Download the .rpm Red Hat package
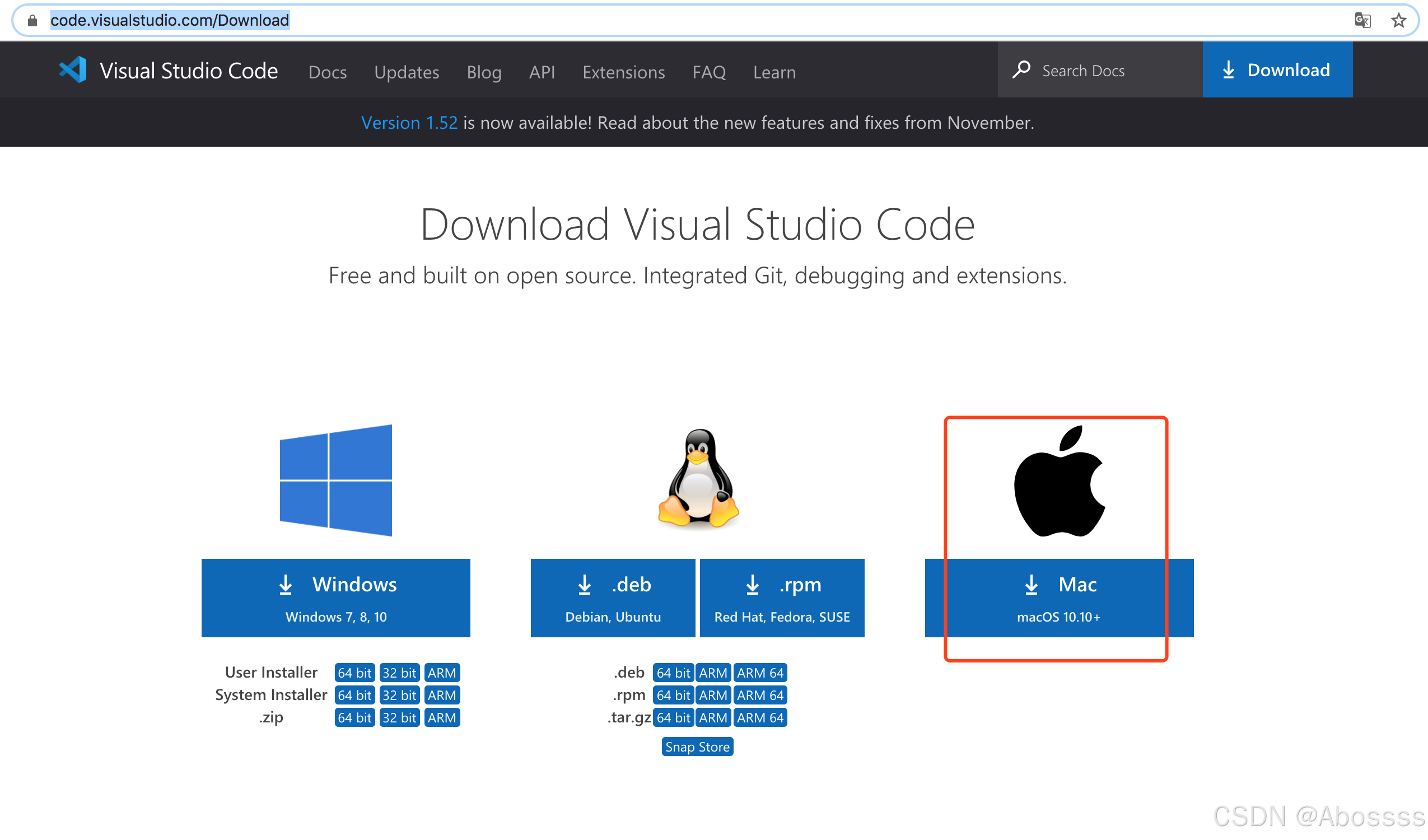 pyautogui.click(x=782, y=598)
